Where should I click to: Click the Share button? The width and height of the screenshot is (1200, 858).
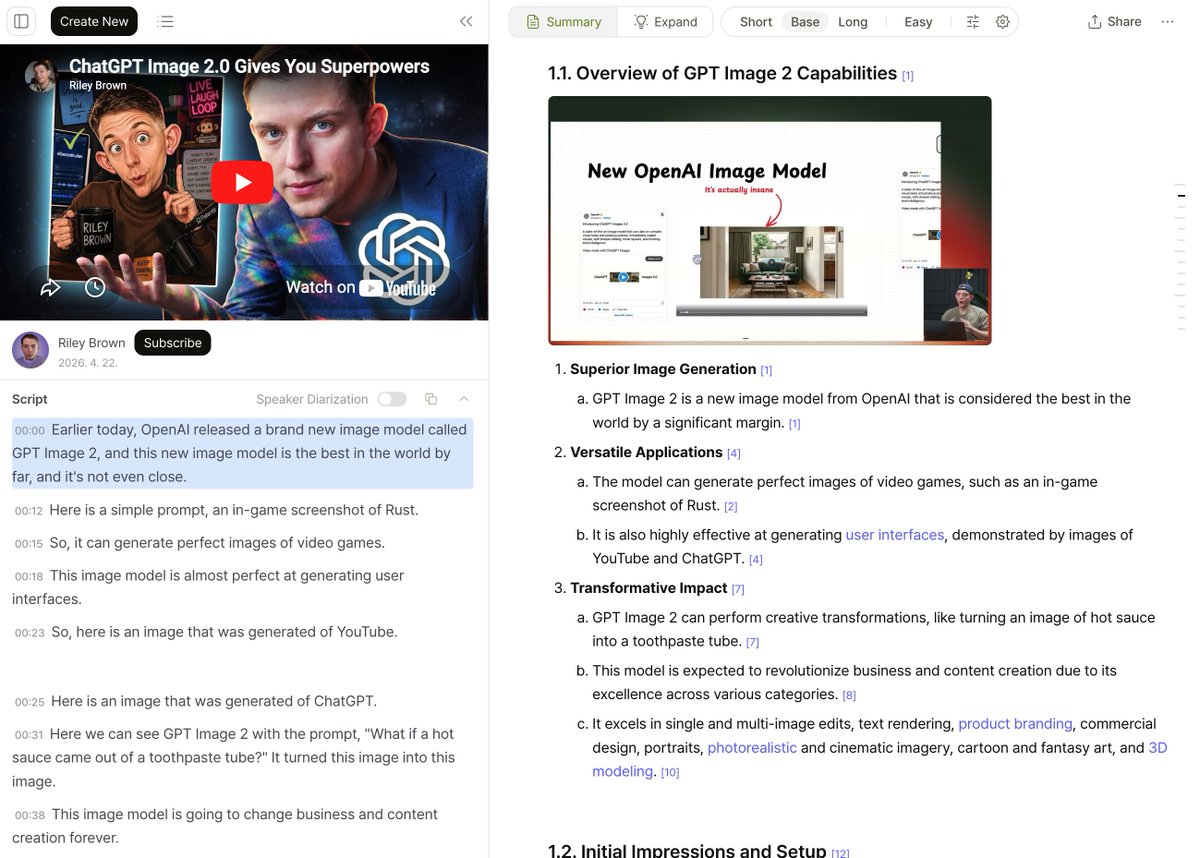[x=1114, y=22]
